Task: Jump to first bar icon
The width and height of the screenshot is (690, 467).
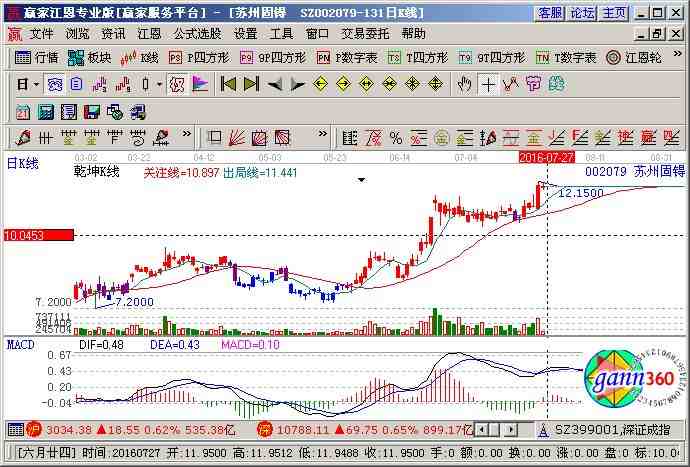Action: pyautogui.click(x=228, y=84)
